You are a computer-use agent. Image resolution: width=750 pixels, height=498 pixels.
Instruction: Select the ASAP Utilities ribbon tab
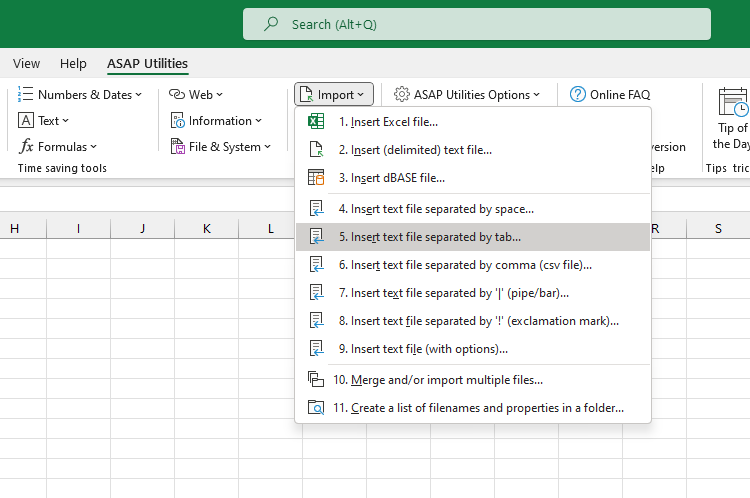point(147,63)
